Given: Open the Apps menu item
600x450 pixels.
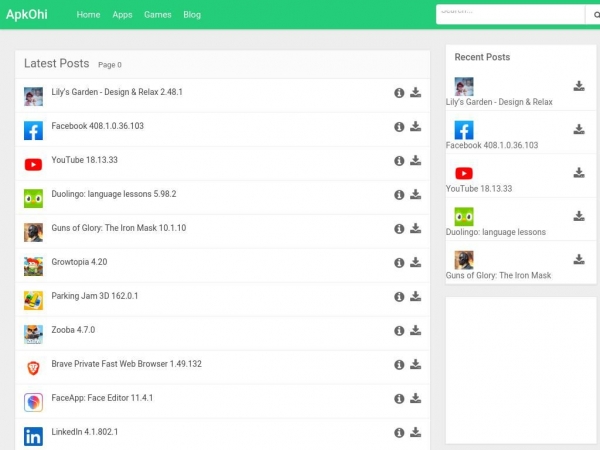Looking at the screenshot, I should [122, 15].
